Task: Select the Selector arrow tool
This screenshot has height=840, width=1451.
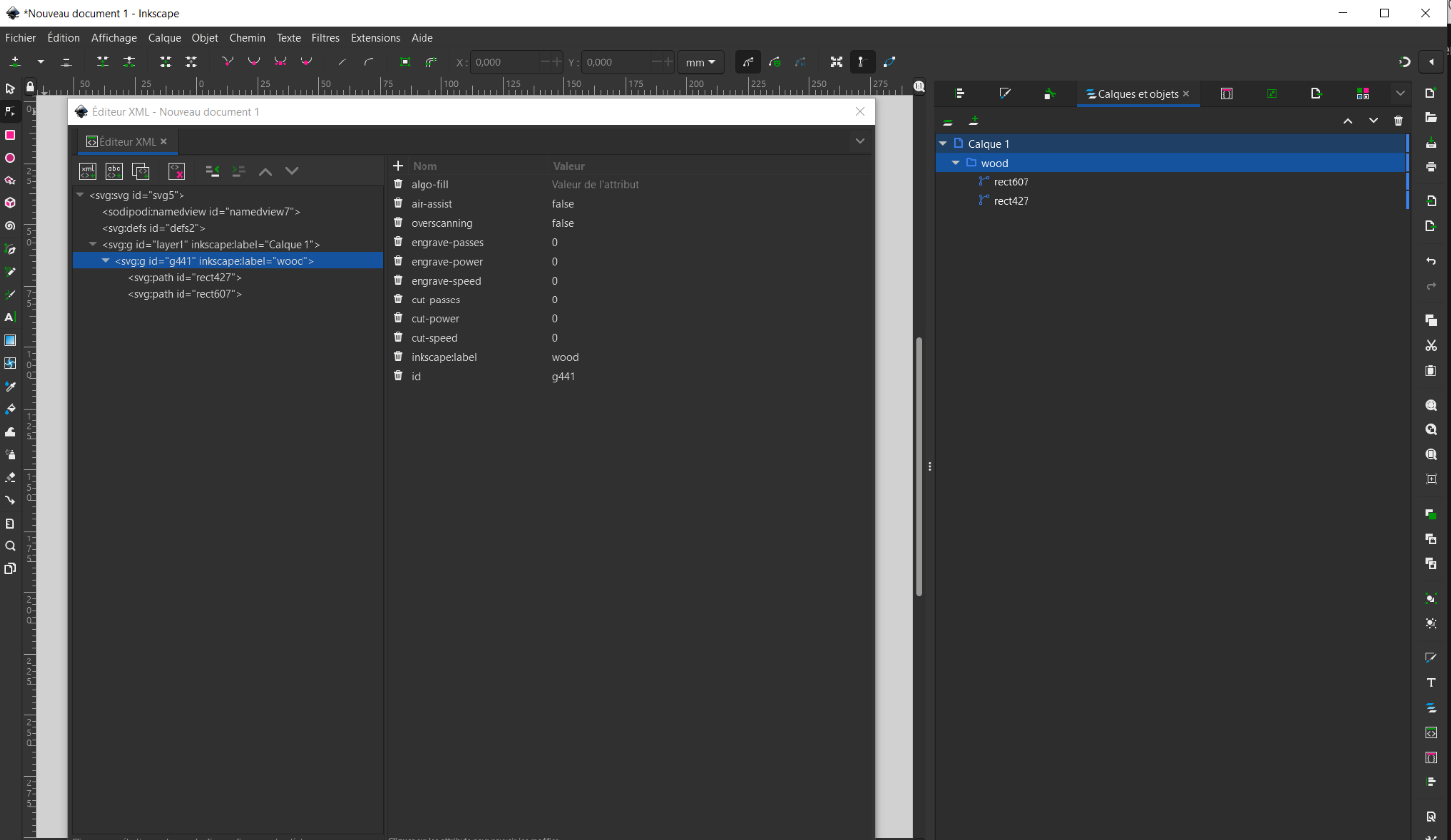Action: (x=10, y=89)
